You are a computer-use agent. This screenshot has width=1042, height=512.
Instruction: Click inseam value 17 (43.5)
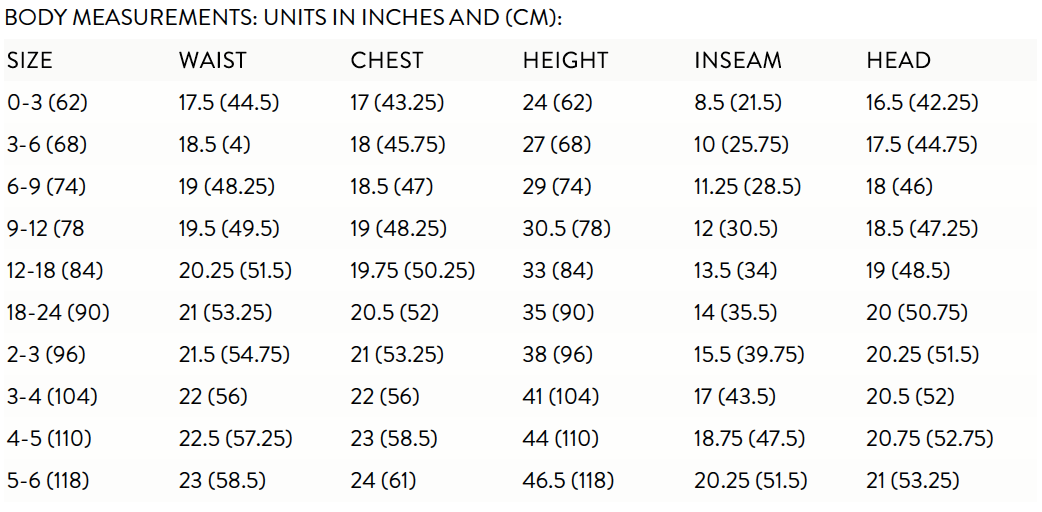[x=735, y=396]
